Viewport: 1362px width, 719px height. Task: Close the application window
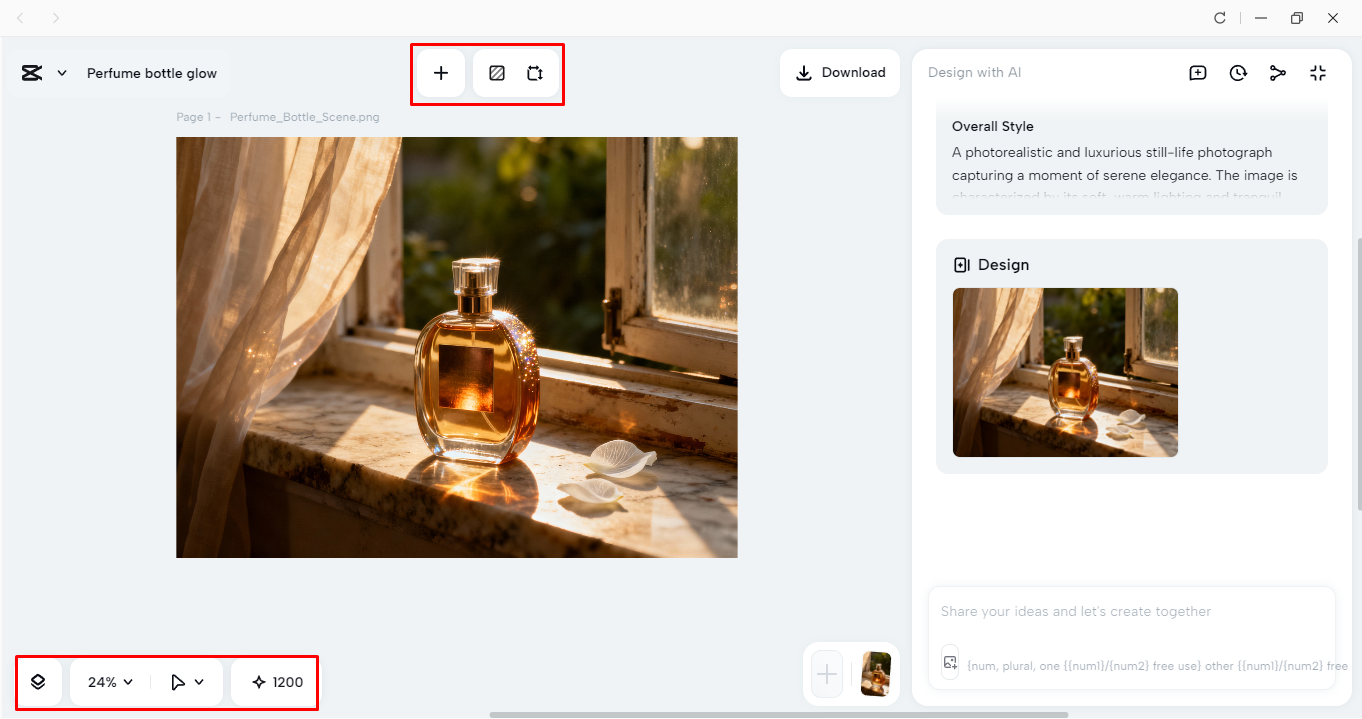coord(1333,18)
